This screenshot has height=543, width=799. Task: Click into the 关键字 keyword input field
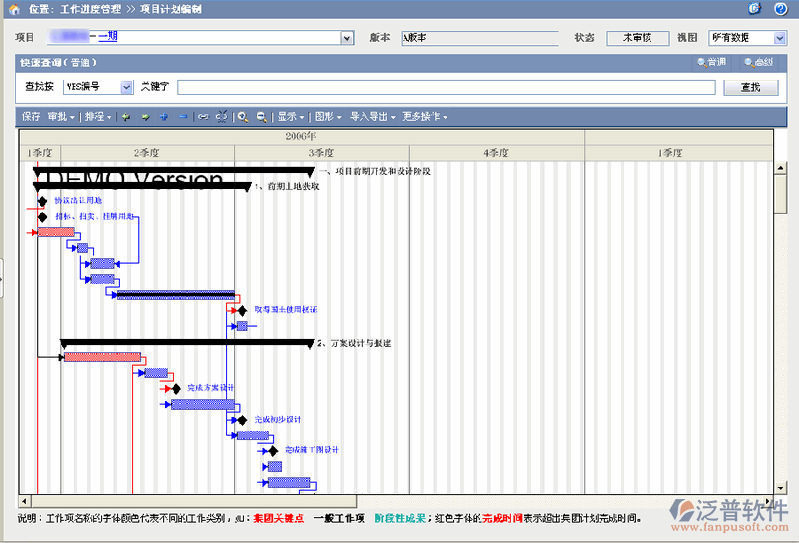click(x=446, y=87)
